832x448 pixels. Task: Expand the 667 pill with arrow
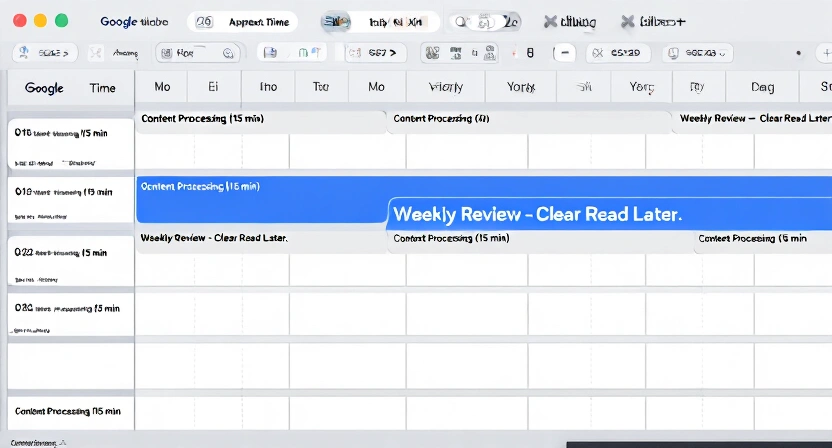point(376,53)
